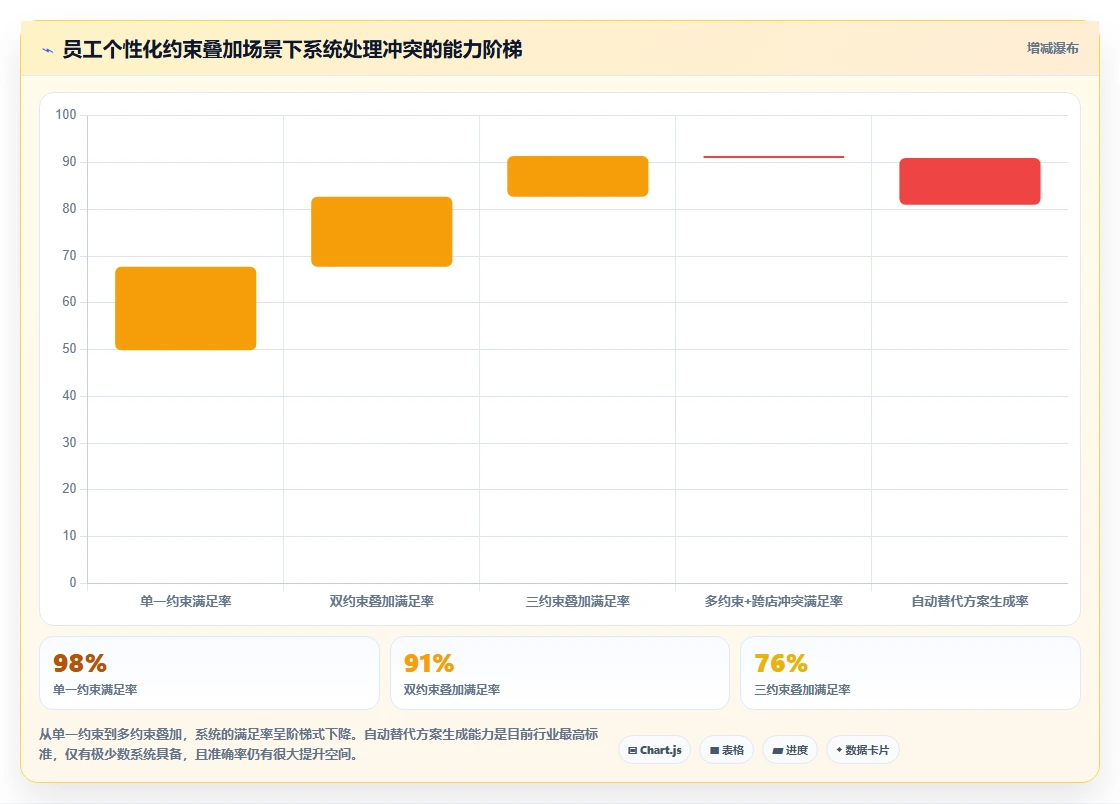Click the y-axis value 0
1120x804 pixels.
pyautogui.click(x=73, y=582)
